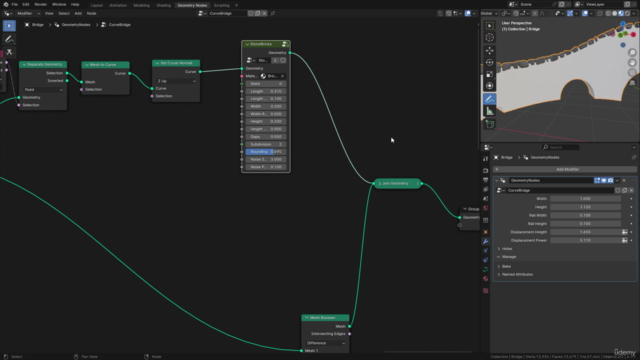This screenshot has width=640, height=360.
Task: Open the Physics properties tab
Action: [485, 251]
